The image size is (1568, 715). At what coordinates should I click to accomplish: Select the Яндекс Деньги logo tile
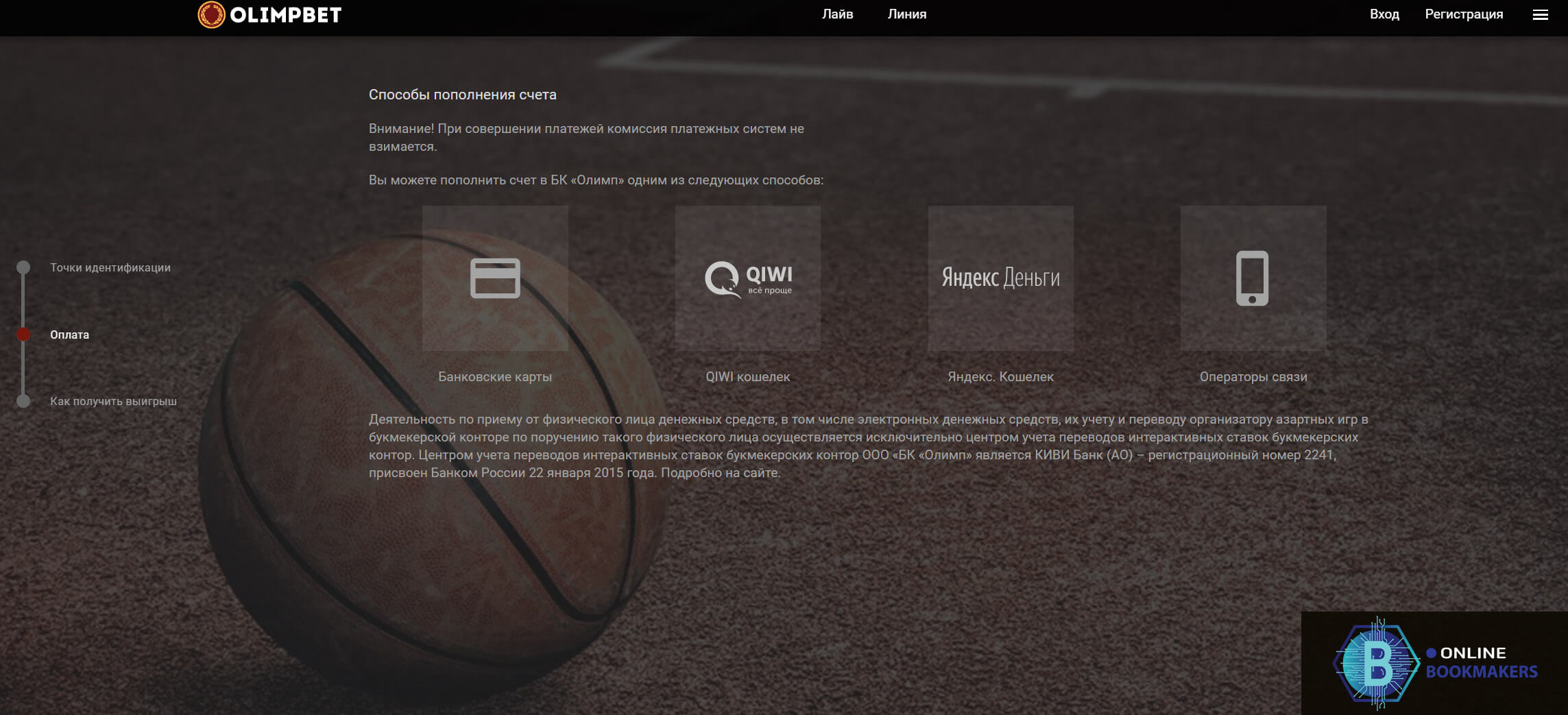1000,278
